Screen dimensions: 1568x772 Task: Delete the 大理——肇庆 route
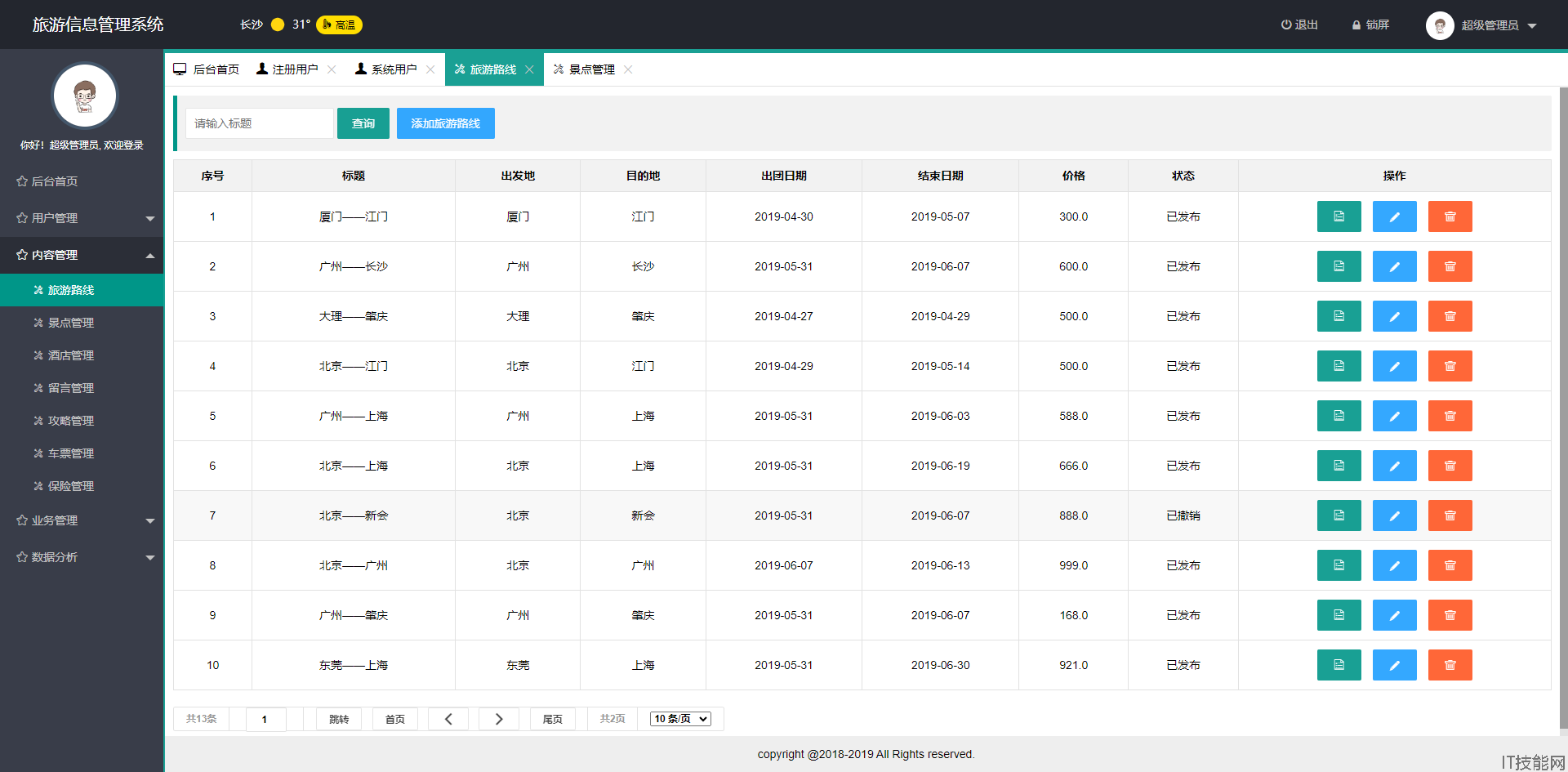click(x=1450, y=316)
